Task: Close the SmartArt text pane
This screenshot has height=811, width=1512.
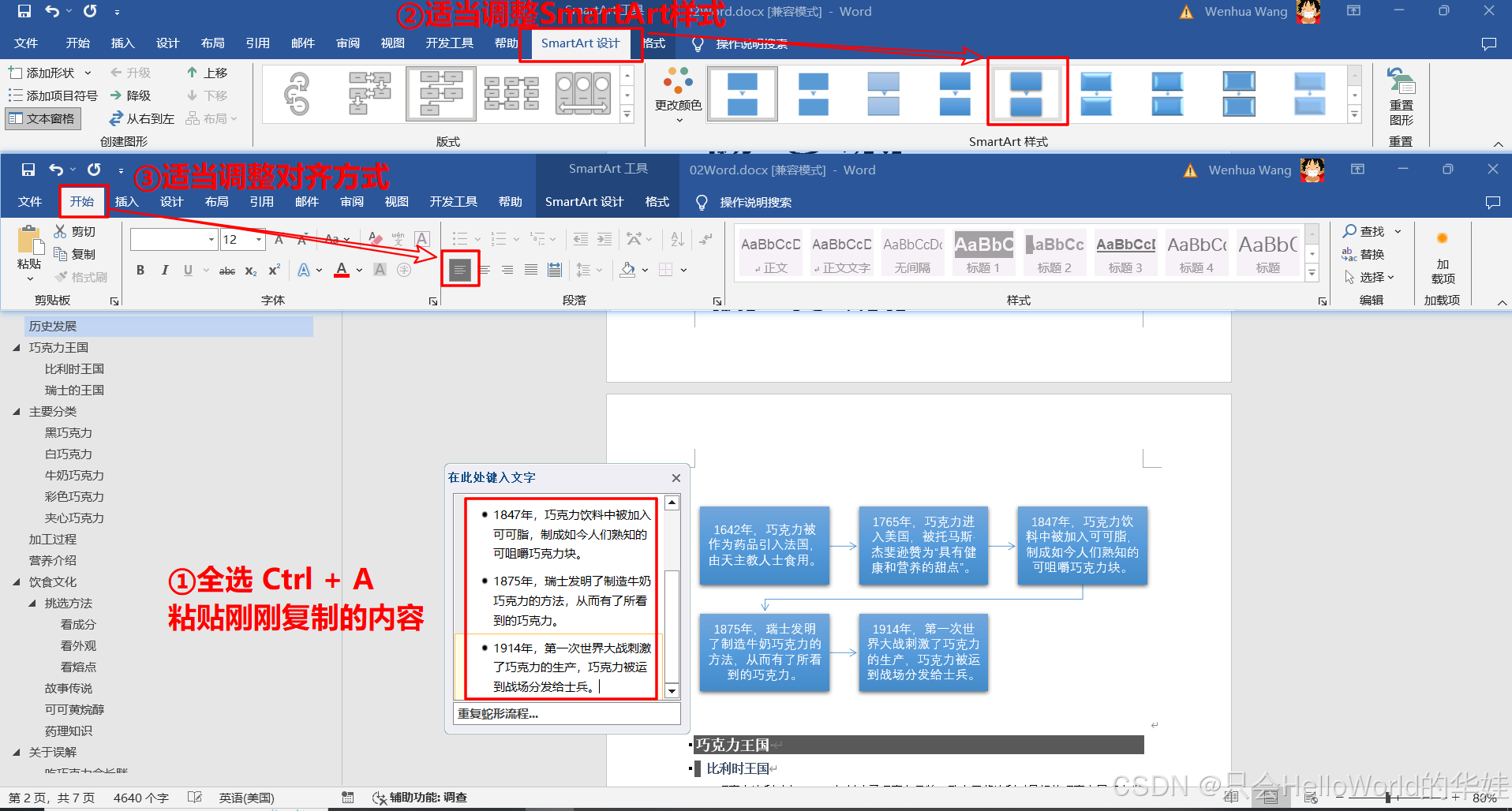Action: pyautogui.click(x=676, y=477)
